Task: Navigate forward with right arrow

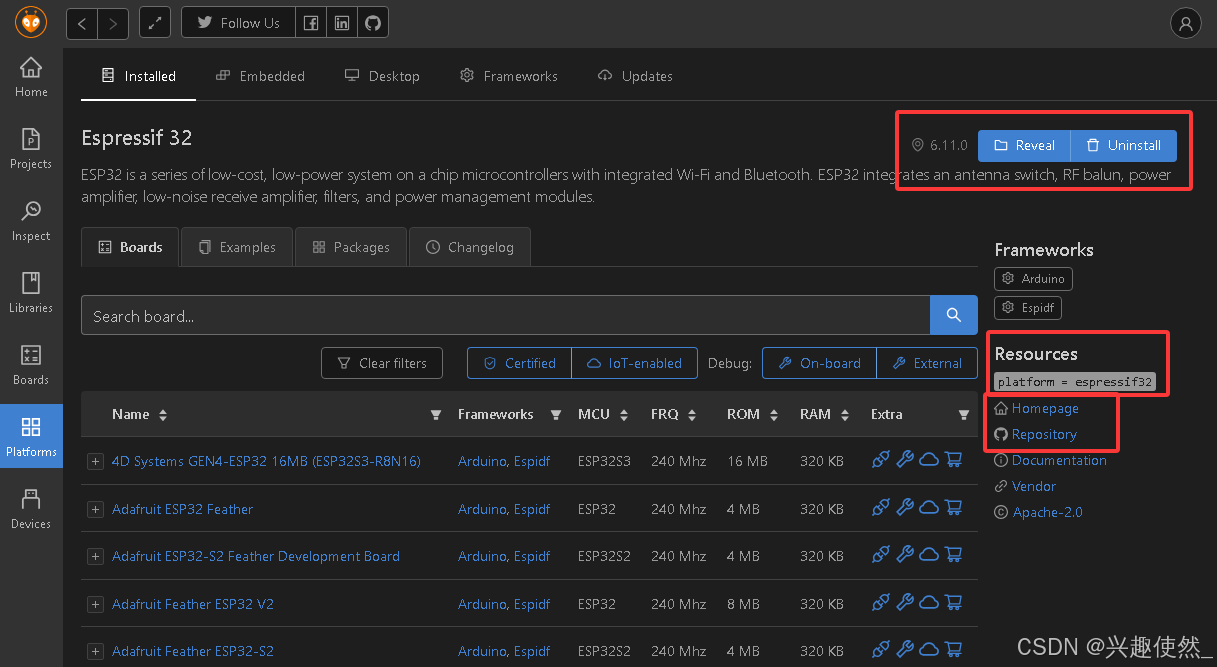Action: (x=113, y=23)
